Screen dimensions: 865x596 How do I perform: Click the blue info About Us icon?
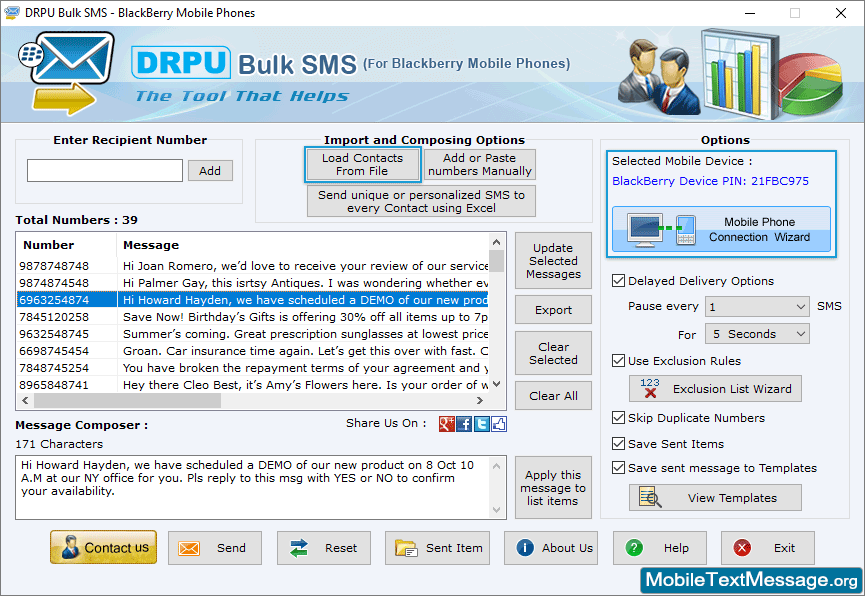click(525, 547)
